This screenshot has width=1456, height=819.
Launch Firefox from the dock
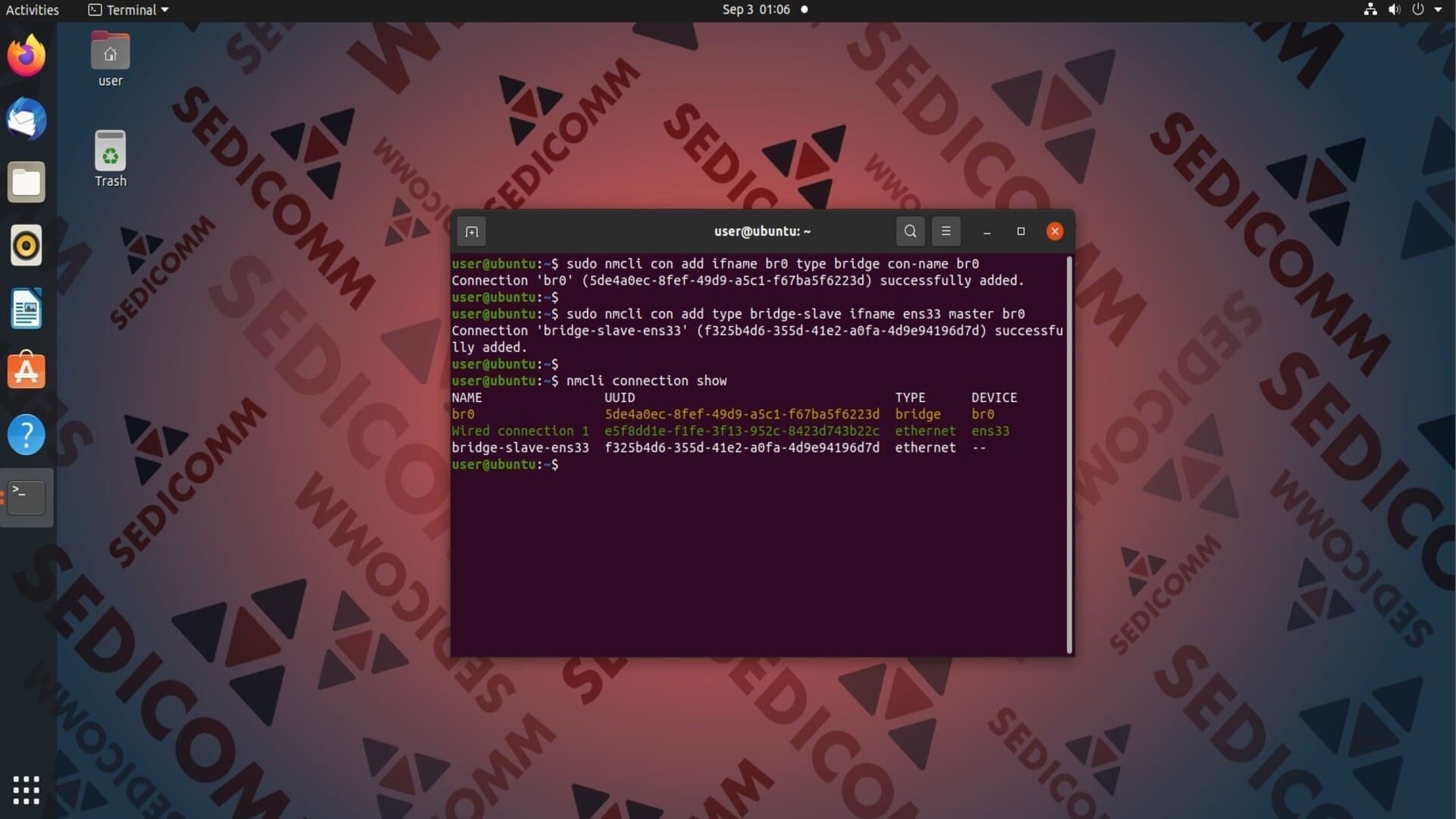coord(27,57)
